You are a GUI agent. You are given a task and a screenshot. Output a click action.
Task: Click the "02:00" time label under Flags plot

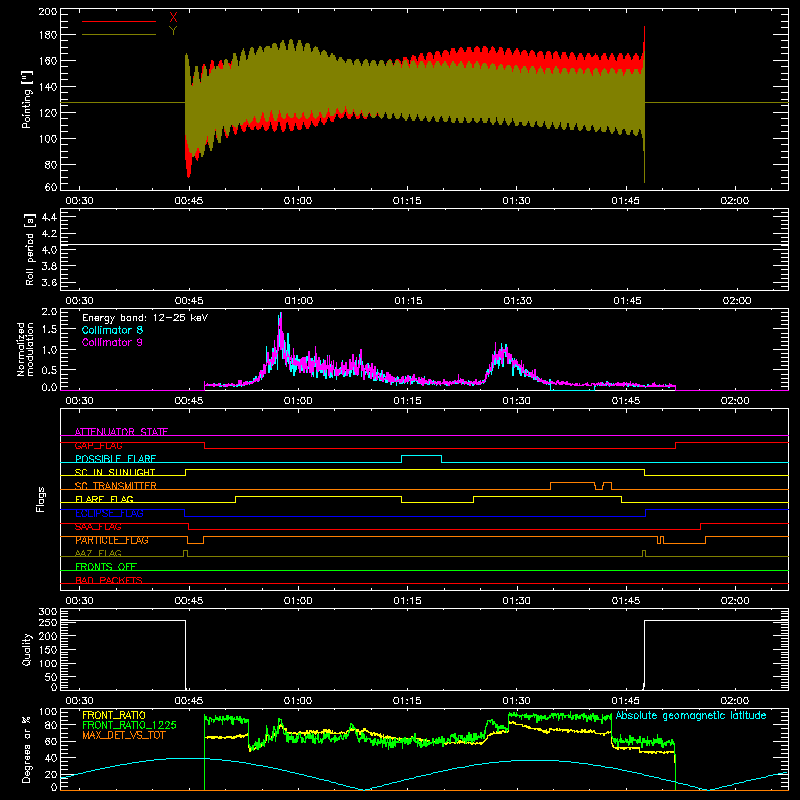pyautogui.click(x=735, y=601)
